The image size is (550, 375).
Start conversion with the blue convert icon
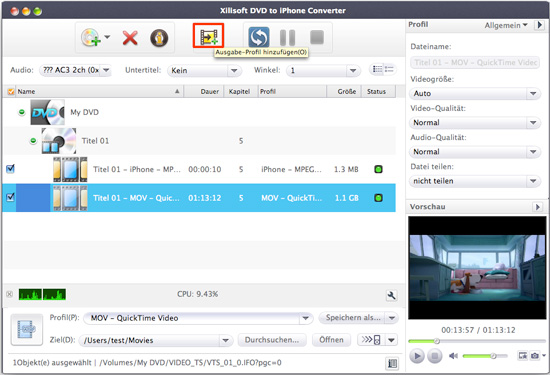(x=259, y=37)
